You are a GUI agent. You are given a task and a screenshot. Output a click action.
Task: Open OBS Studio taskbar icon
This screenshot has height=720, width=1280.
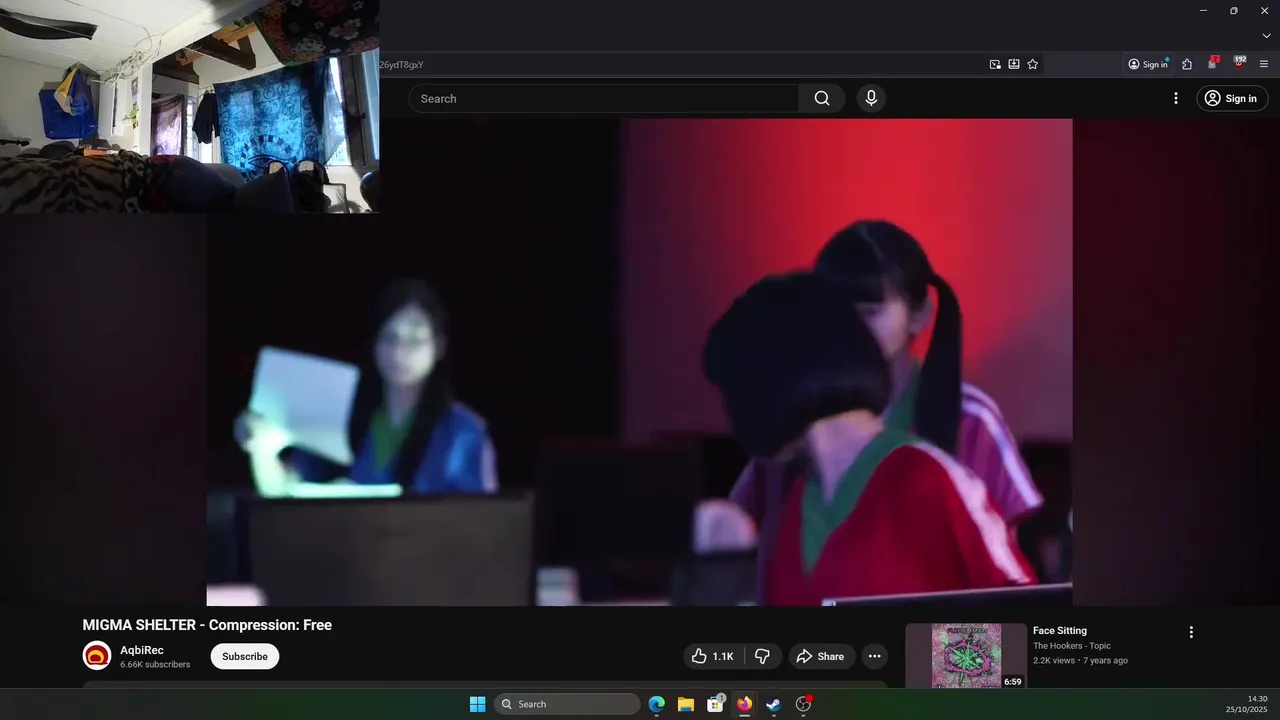tap(803, 704)
